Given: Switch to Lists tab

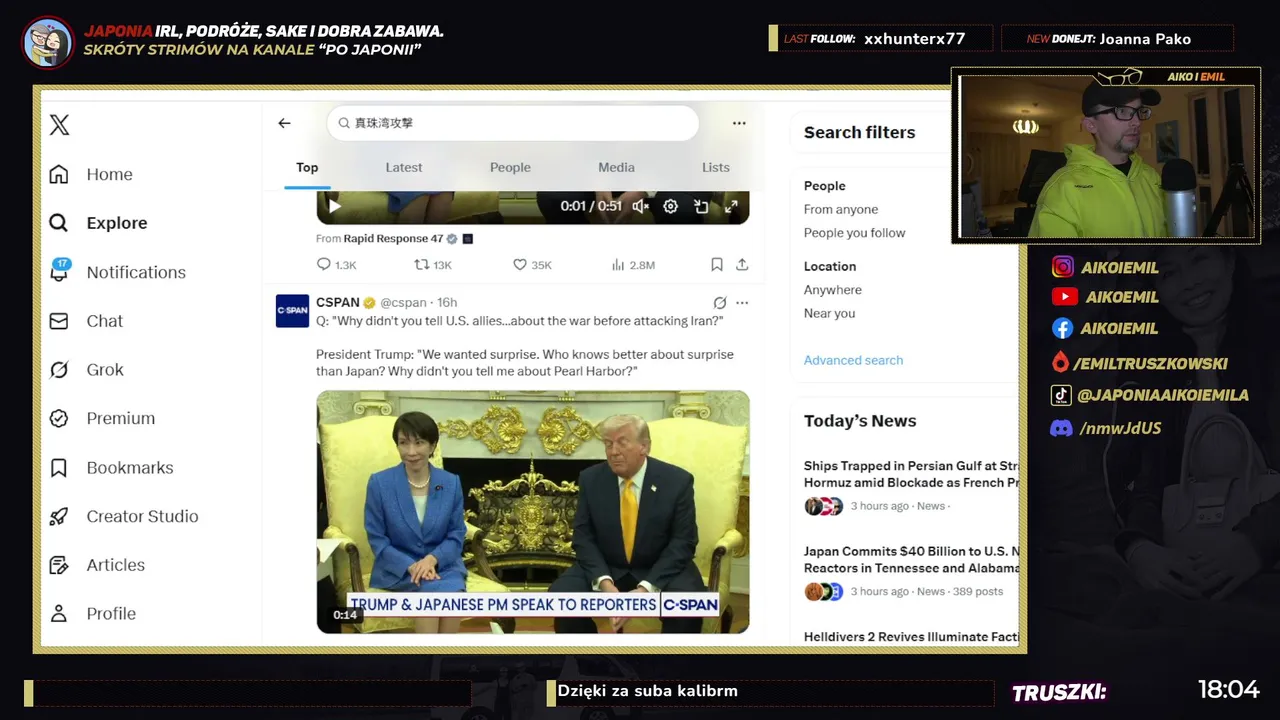Looking at the screenshot, I should click(716, 167).
